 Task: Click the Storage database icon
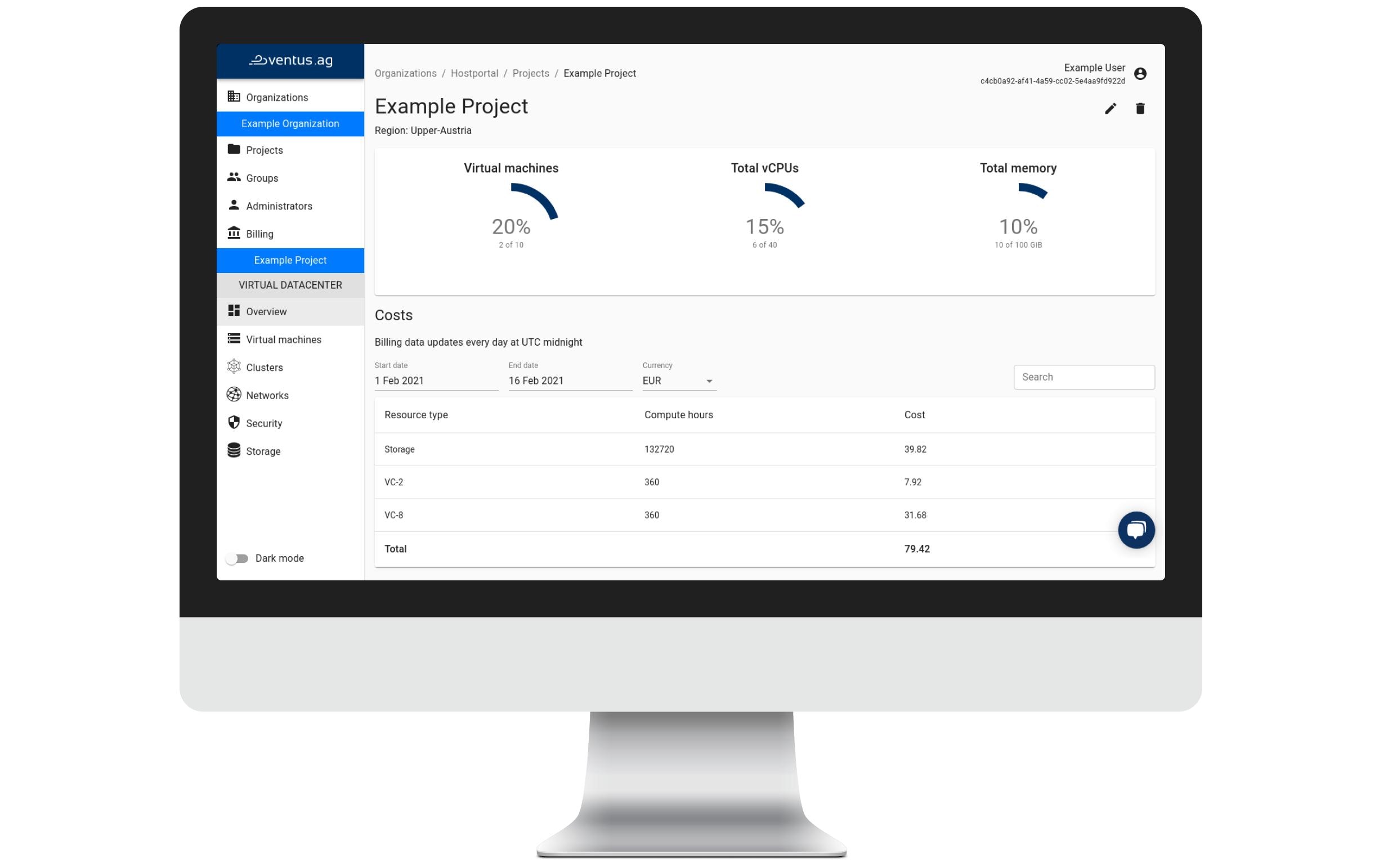click(234, 450)
